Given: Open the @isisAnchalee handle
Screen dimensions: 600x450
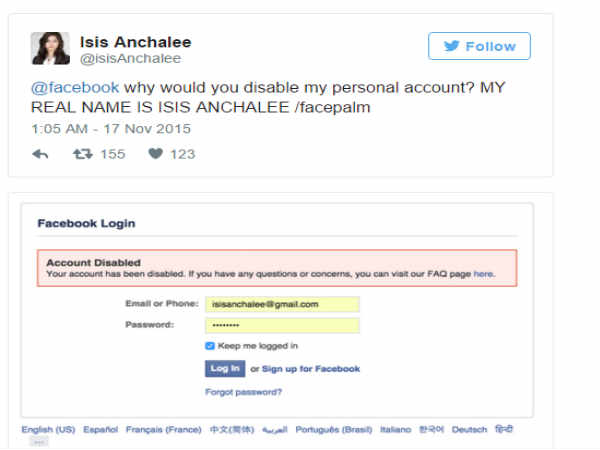Looking at the screenshot, I should (x=123, y=59).
